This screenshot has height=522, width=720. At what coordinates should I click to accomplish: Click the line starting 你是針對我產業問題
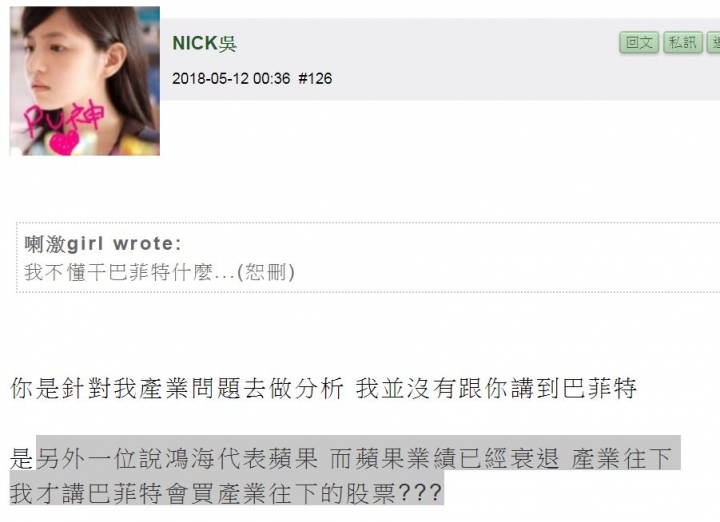coord(323,388)
